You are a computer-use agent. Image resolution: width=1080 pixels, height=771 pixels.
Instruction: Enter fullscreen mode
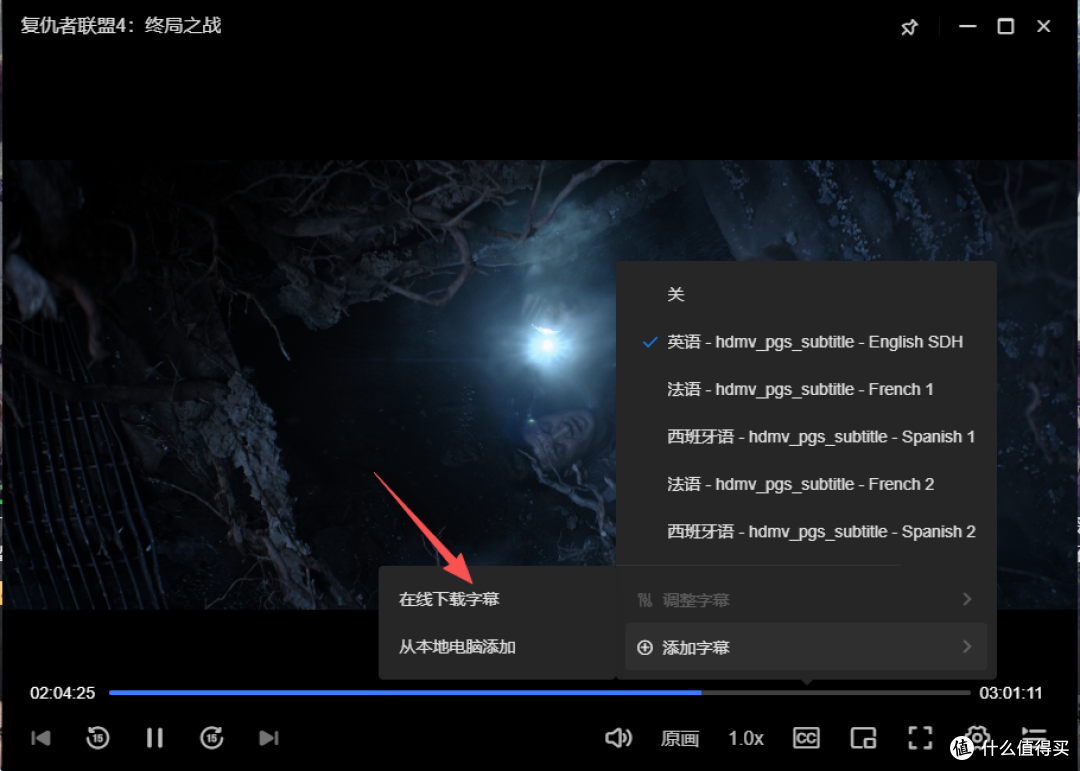(920, 738)
